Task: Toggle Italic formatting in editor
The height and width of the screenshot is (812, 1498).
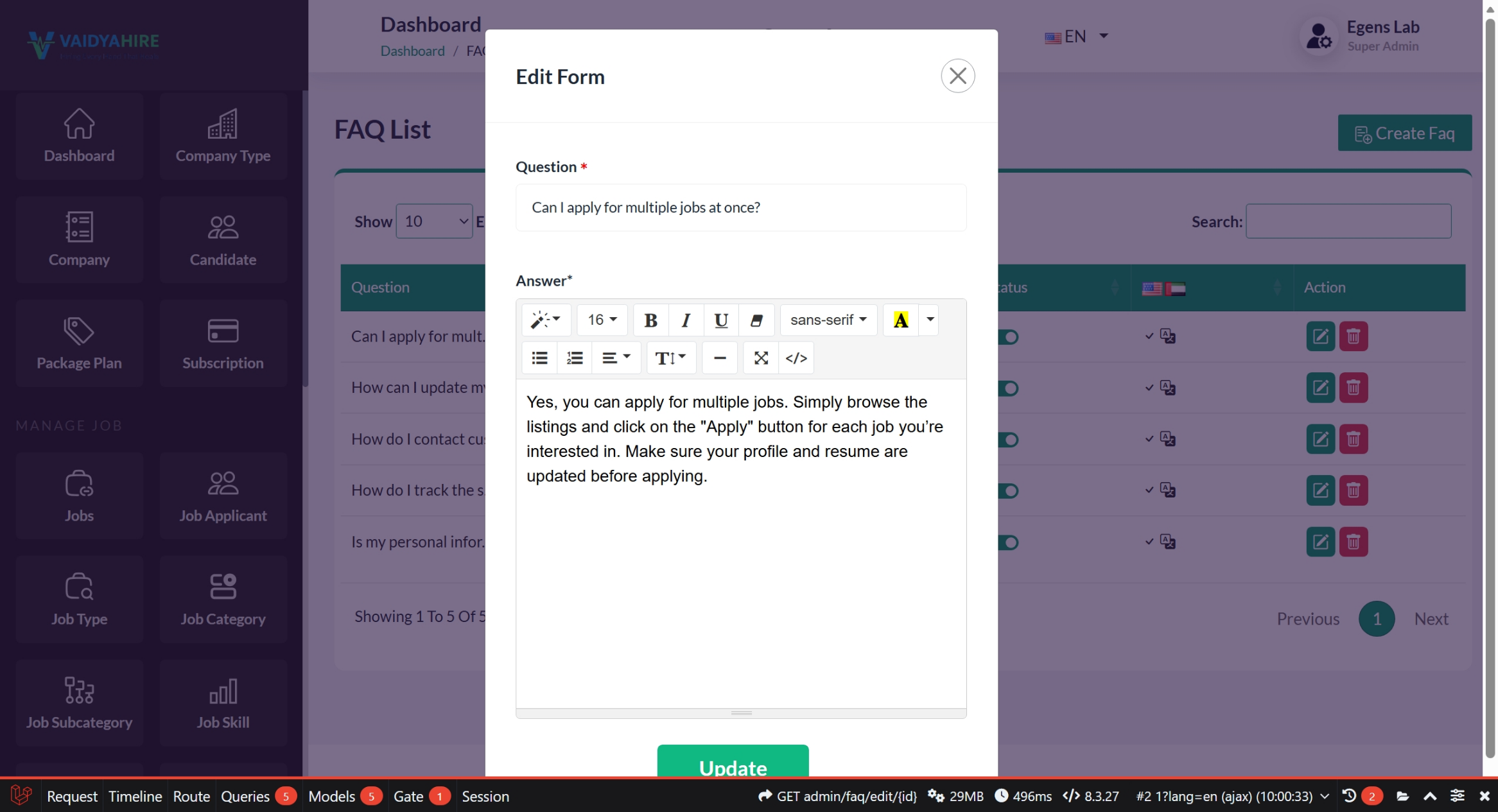Action: tap(686, 320)
